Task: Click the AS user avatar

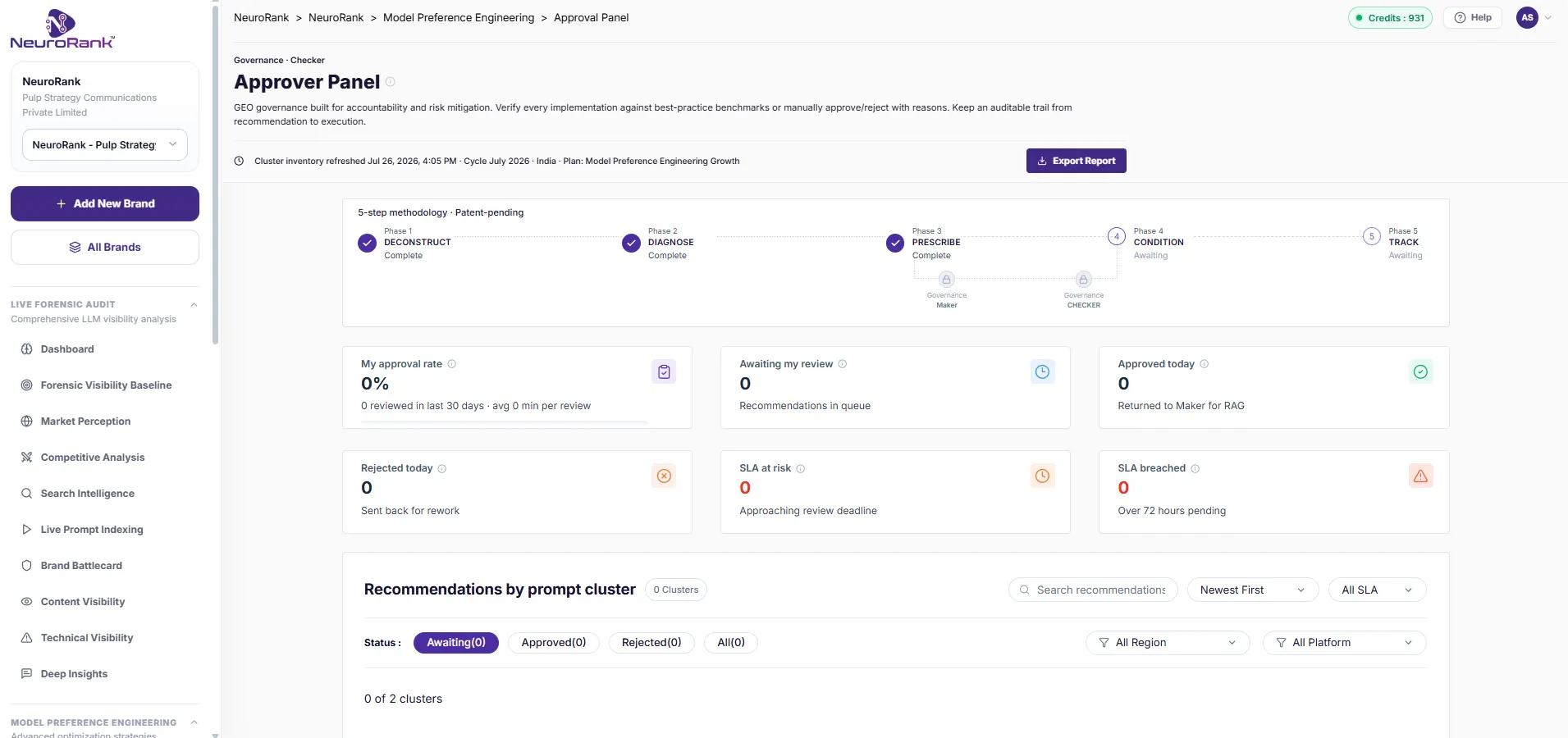Action: coord(1528,18)
